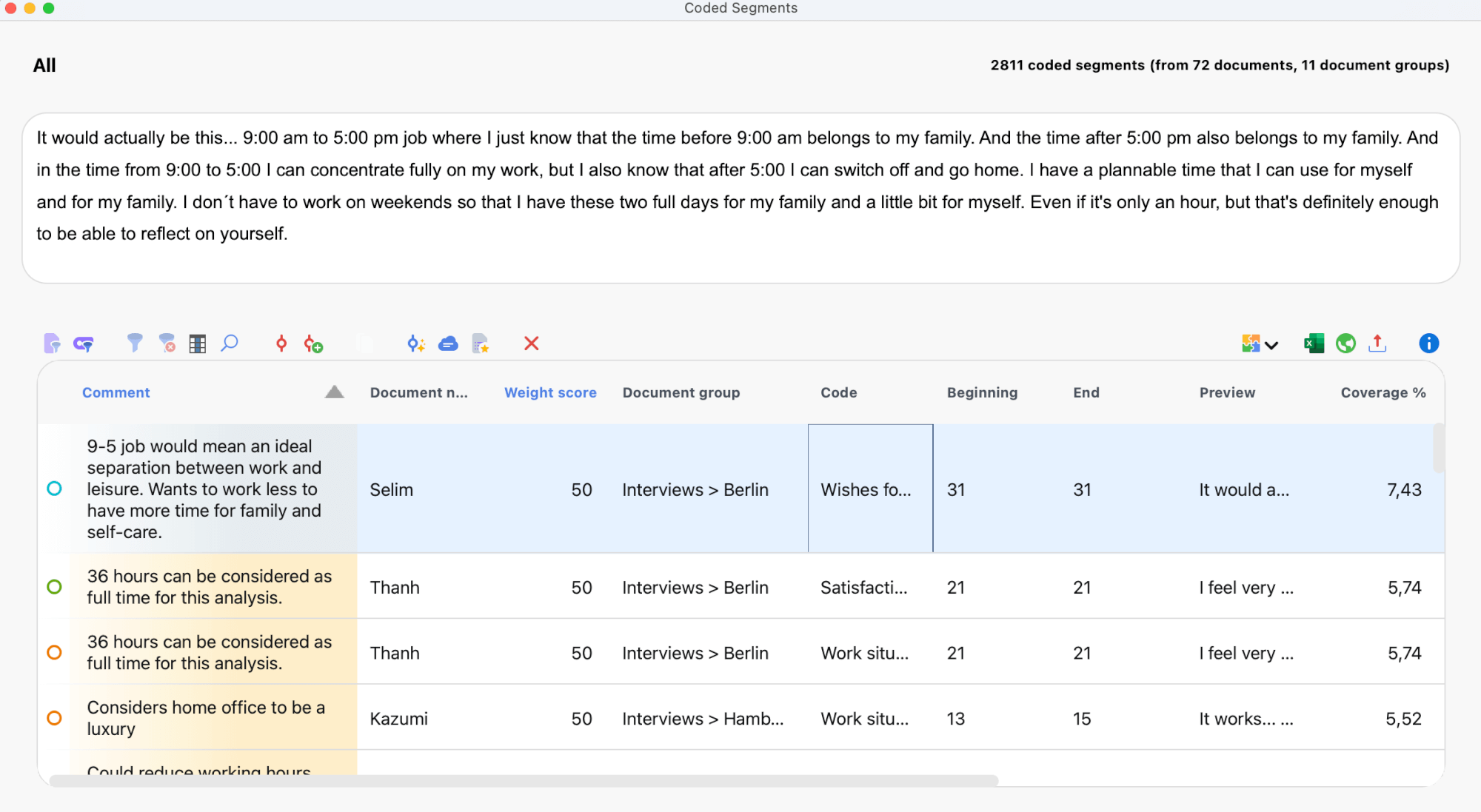Open the column selection grid icon
The width and height of the screenshot is (1481, 812).
[198, 343]
